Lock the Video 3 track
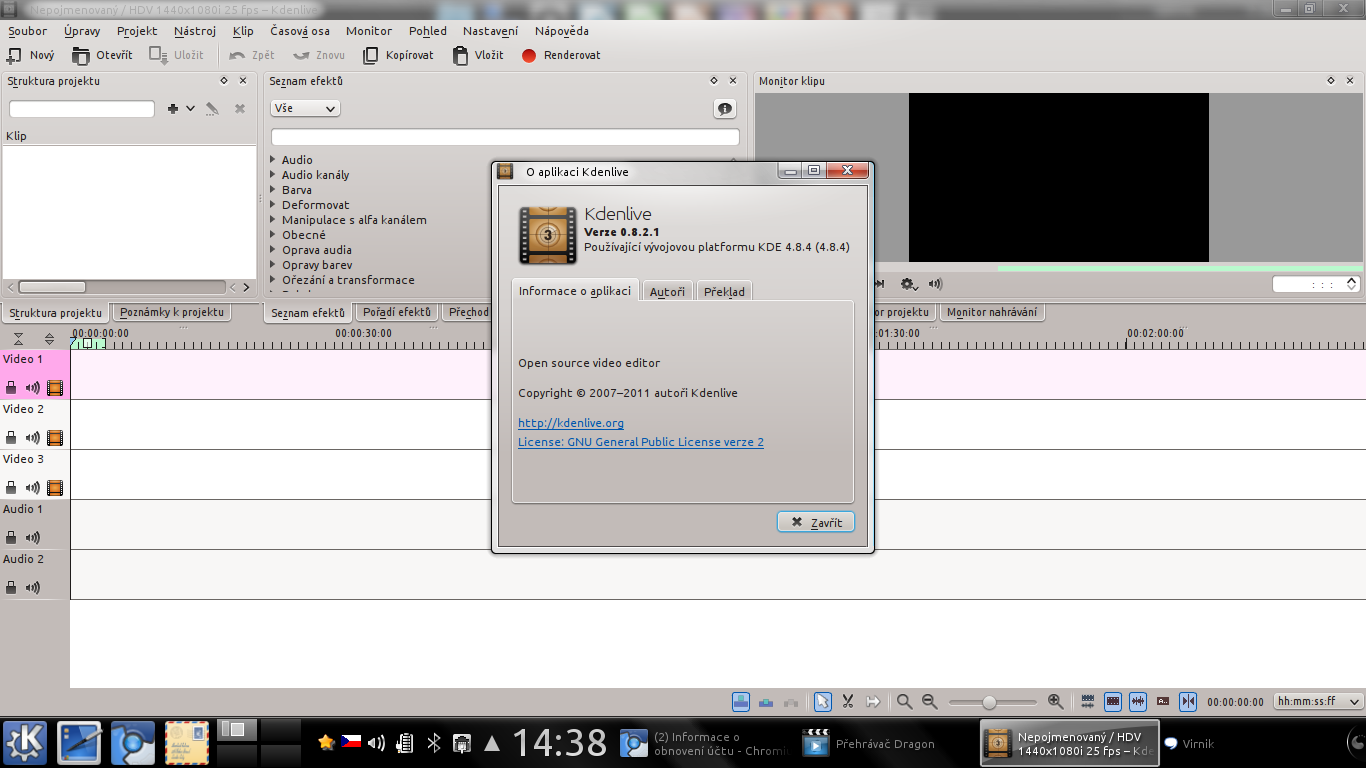 point(11,488)
